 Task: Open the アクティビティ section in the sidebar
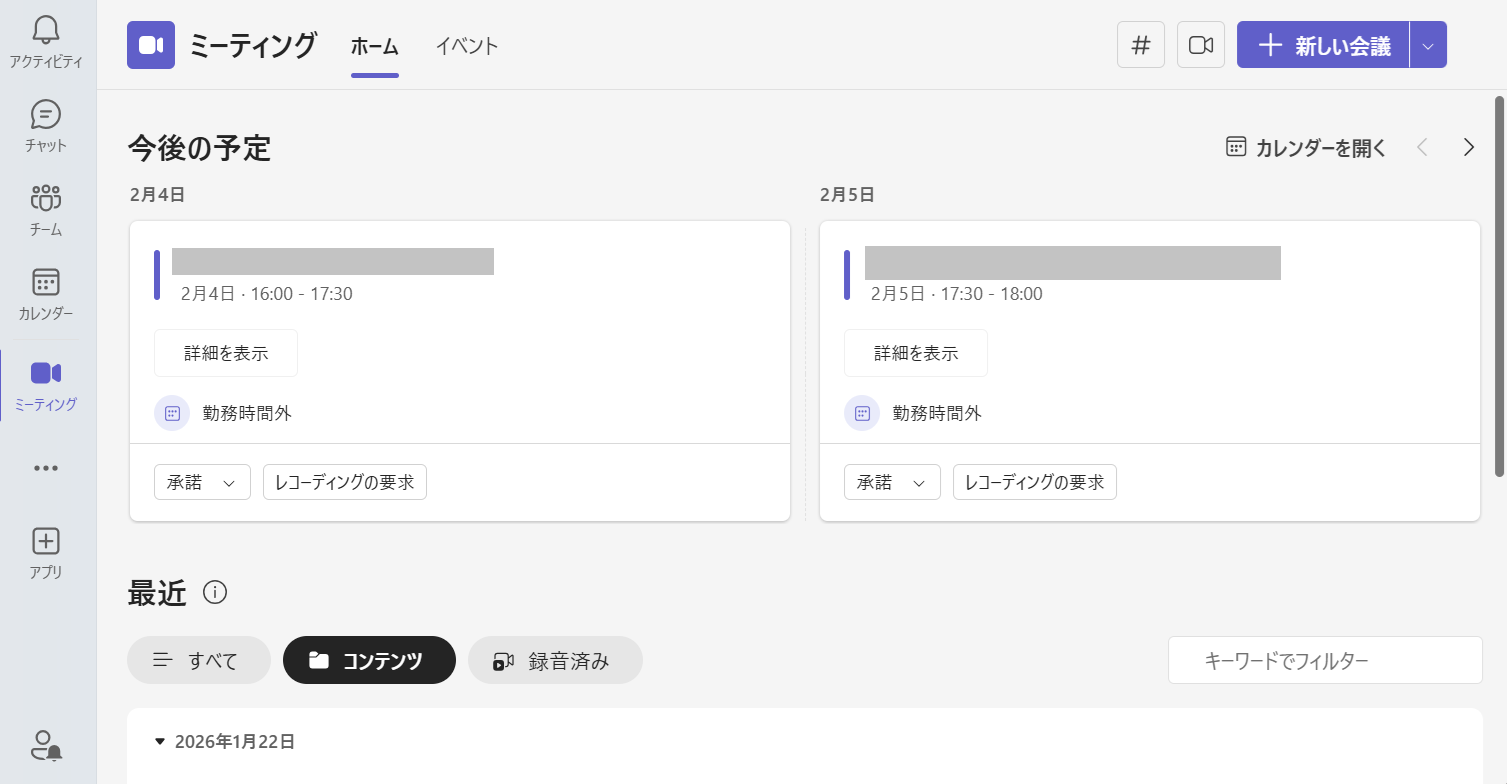[x=45, y=42]
